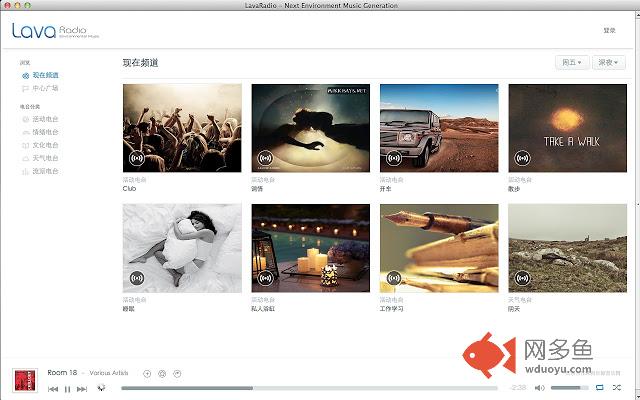Click broadcast icon on Take A Walk card
The height and width of the screenshot is (400, 640).
pos(522,158)
